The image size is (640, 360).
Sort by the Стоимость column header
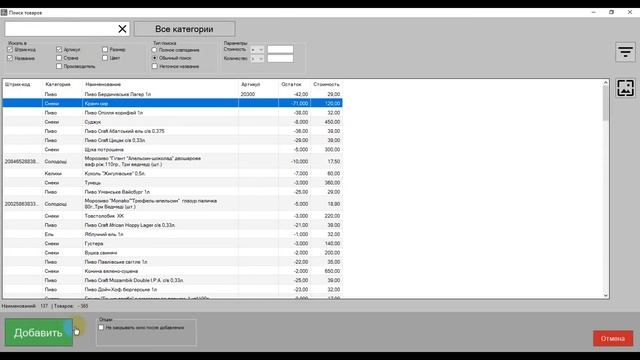pyautogui.click(x=326, y=84)
